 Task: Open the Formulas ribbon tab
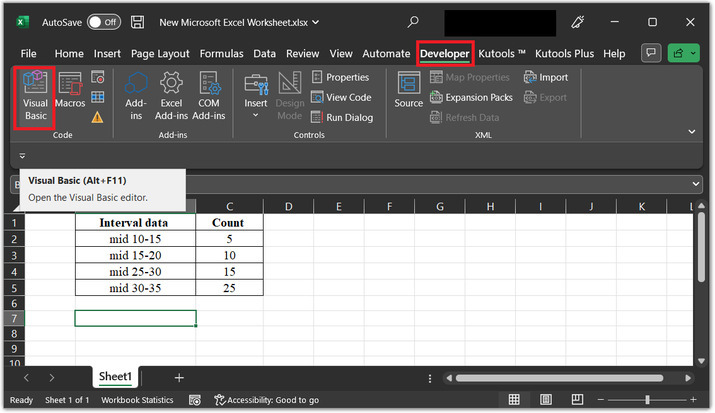(x=221, y=53)
